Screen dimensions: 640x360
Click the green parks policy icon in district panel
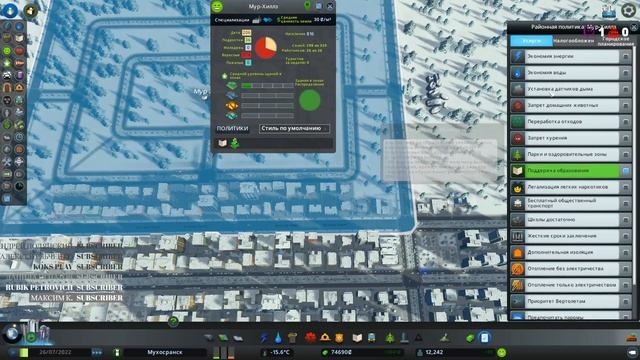coord(235,143)
